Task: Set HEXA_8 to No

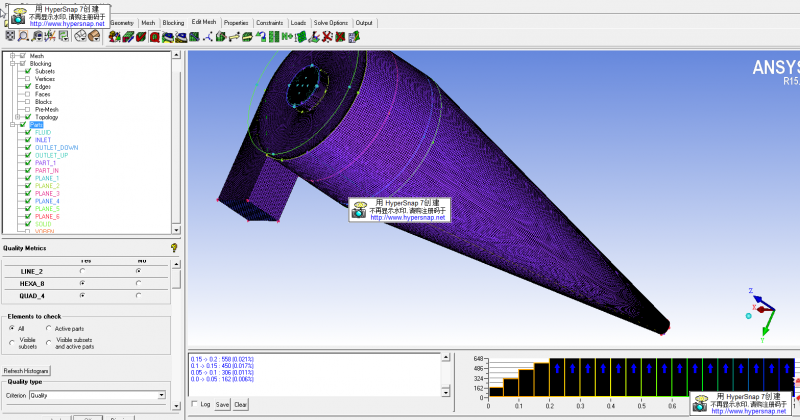Action: (138, 283)
